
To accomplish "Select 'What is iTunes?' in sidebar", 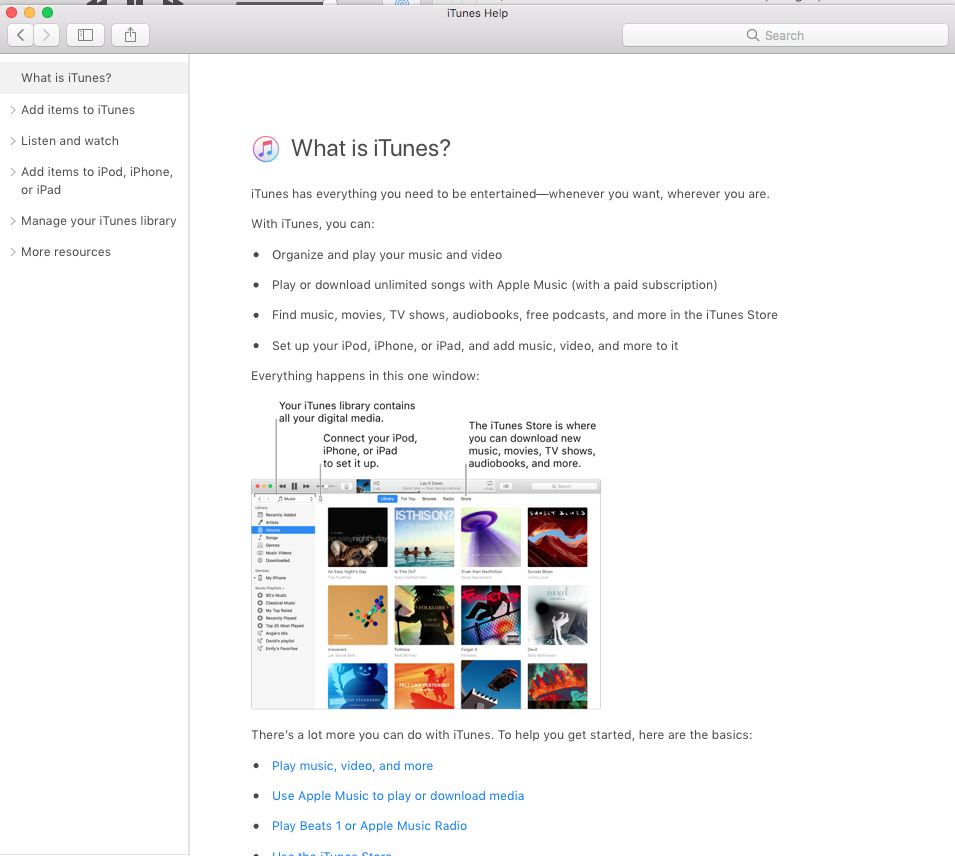I will [x=94, y=78].
